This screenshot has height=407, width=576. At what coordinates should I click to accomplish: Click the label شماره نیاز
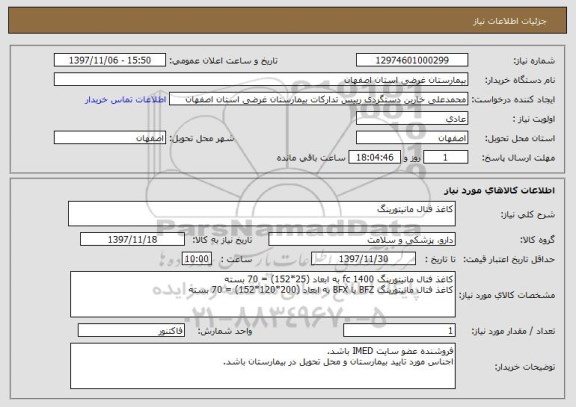click(x=534, y=61)
